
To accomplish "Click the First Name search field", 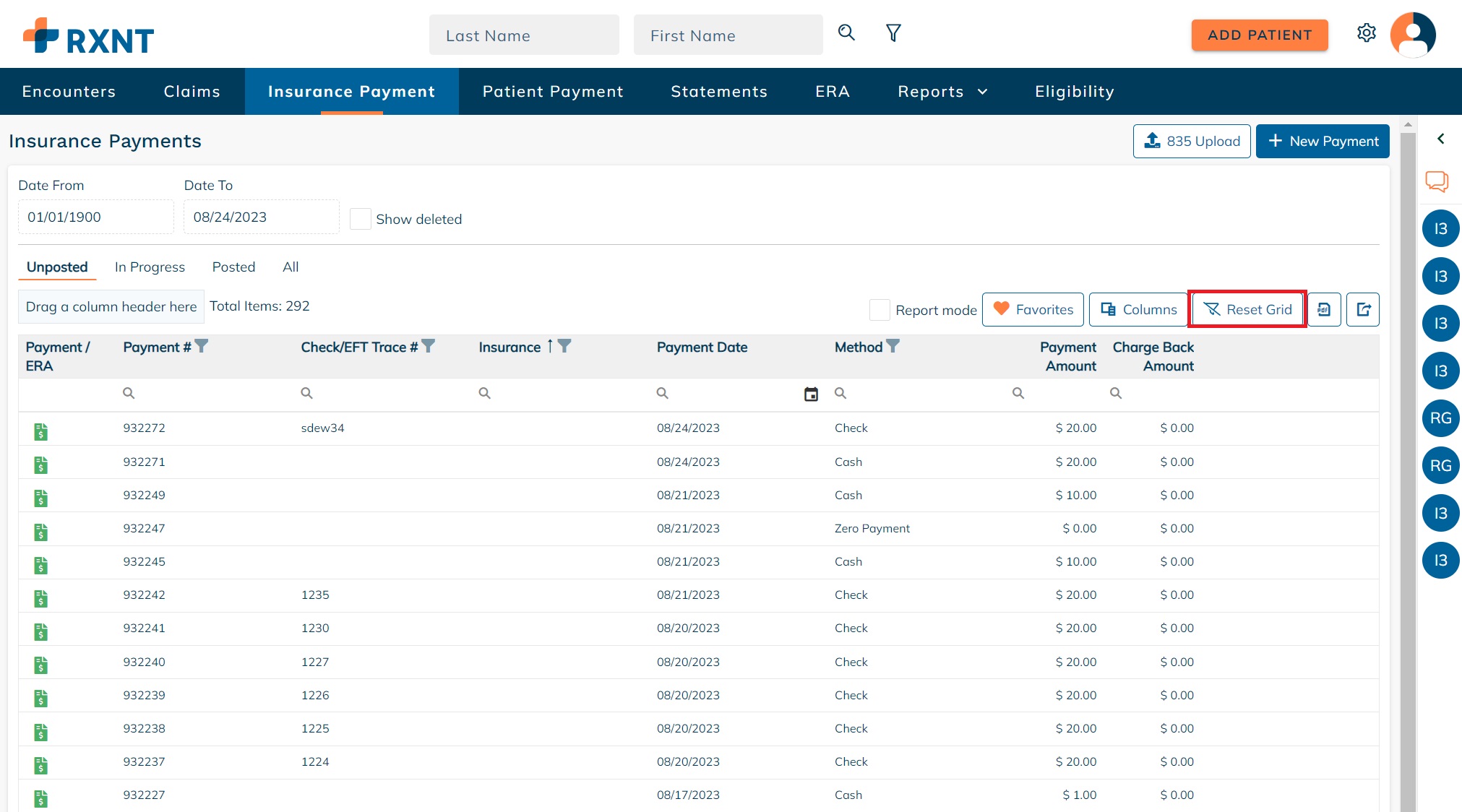I will tap(728, 35).
